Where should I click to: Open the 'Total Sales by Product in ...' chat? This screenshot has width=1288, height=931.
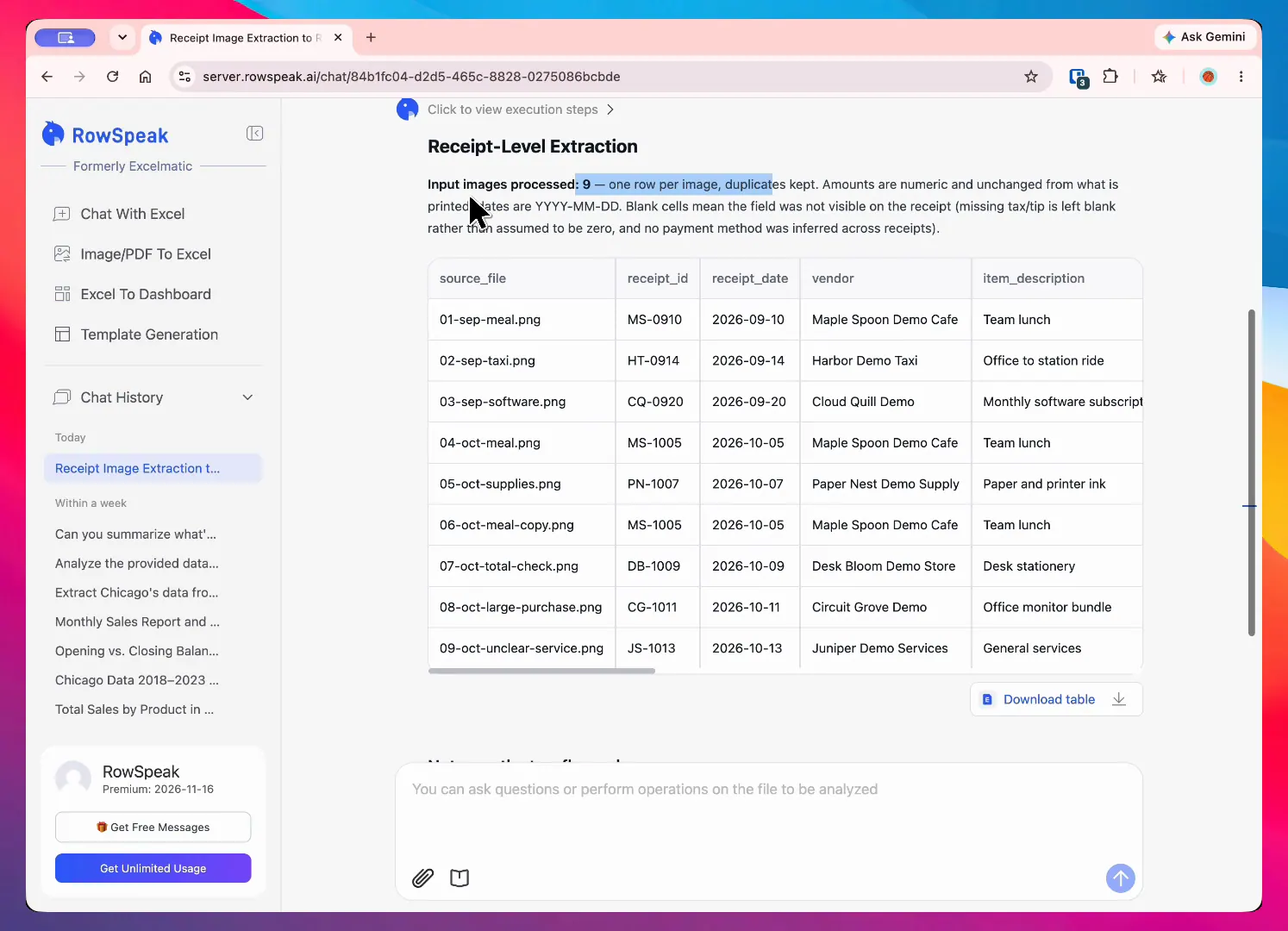(134, 709)
